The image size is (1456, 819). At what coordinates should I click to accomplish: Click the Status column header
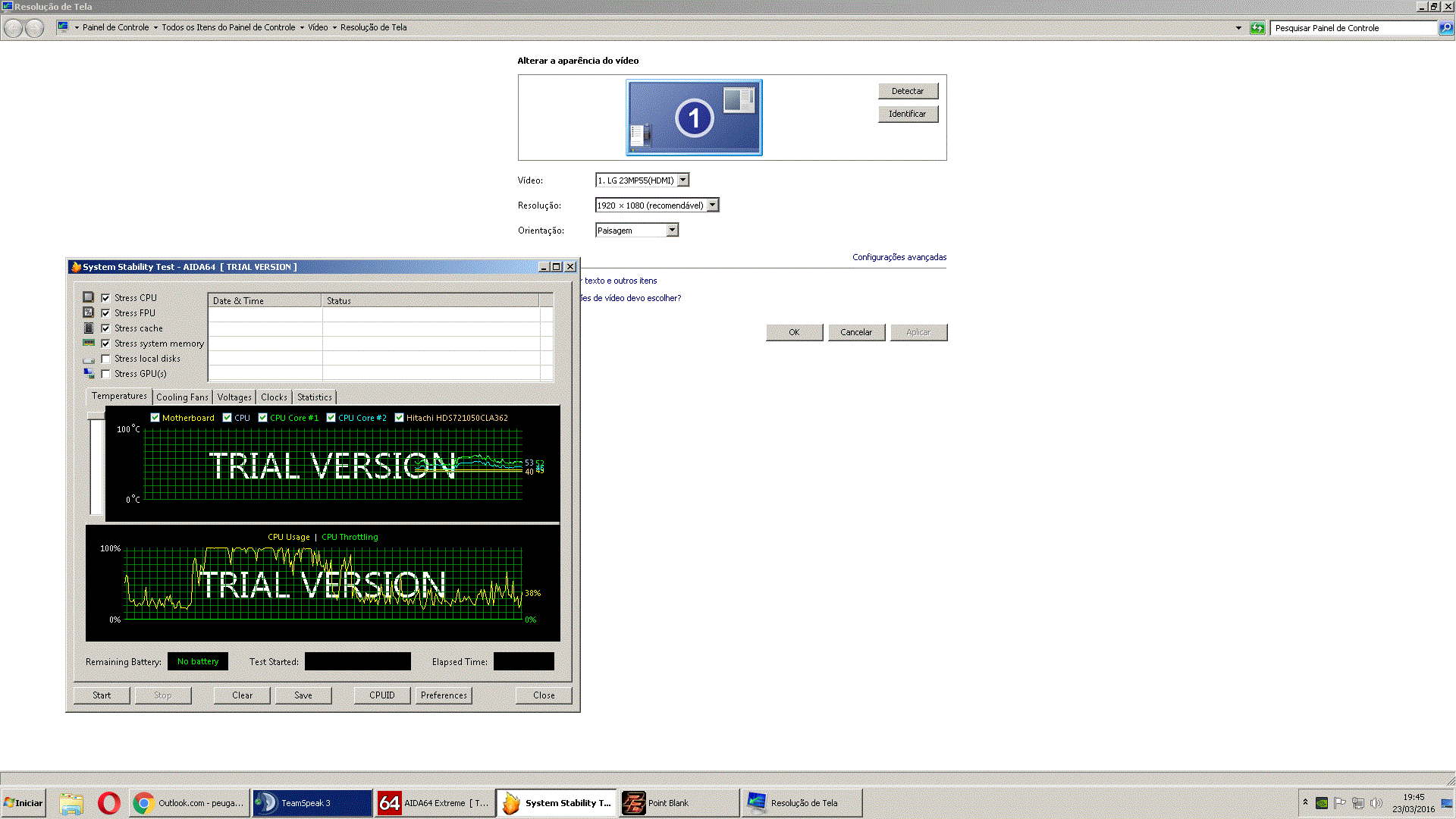coord(431,301)
